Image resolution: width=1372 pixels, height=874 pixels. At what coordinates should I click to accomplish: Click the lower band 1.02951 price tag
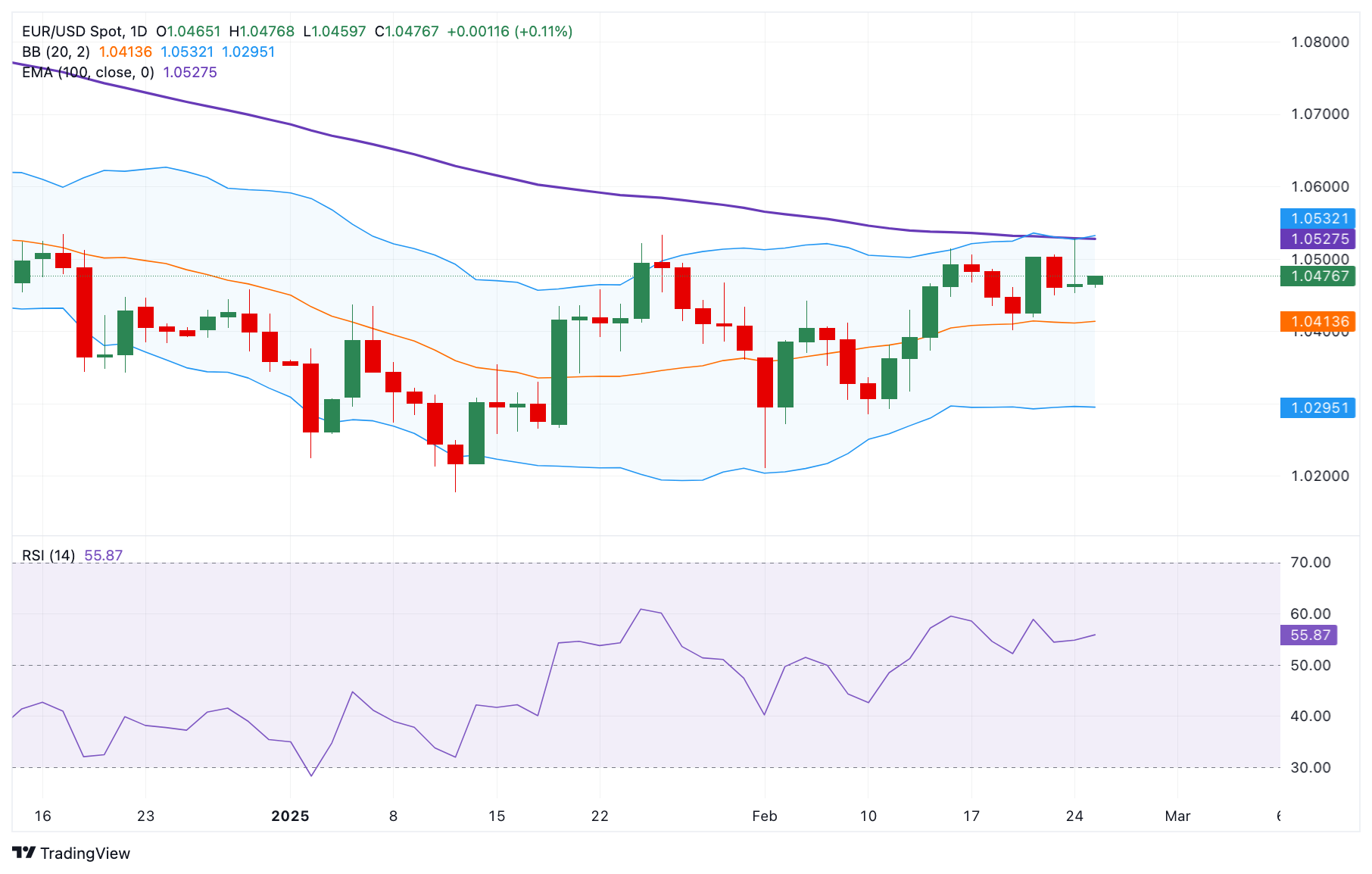(1318, 407)
